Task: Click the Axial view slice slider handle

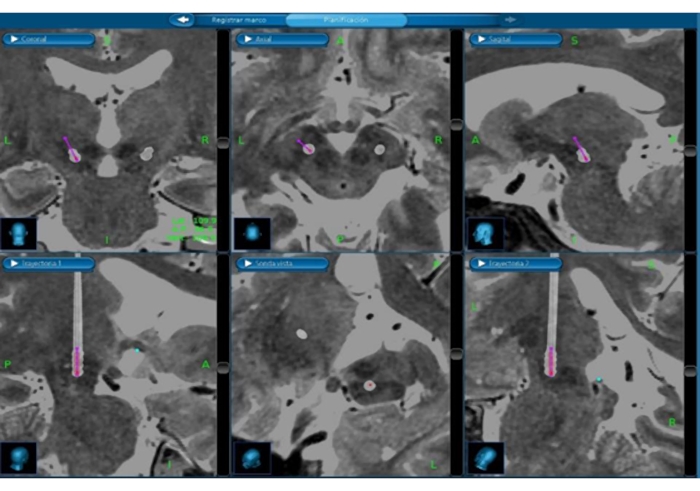Action: (456, 125)
